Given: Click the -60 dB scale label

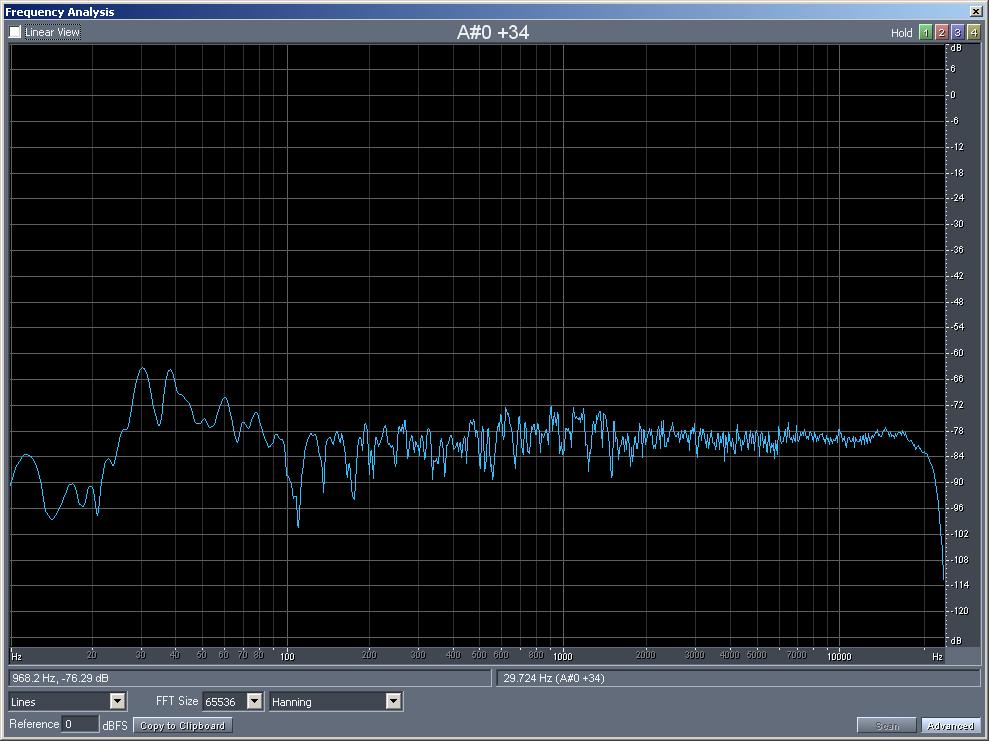Looking at the screenshot, I should click(957, 353).
